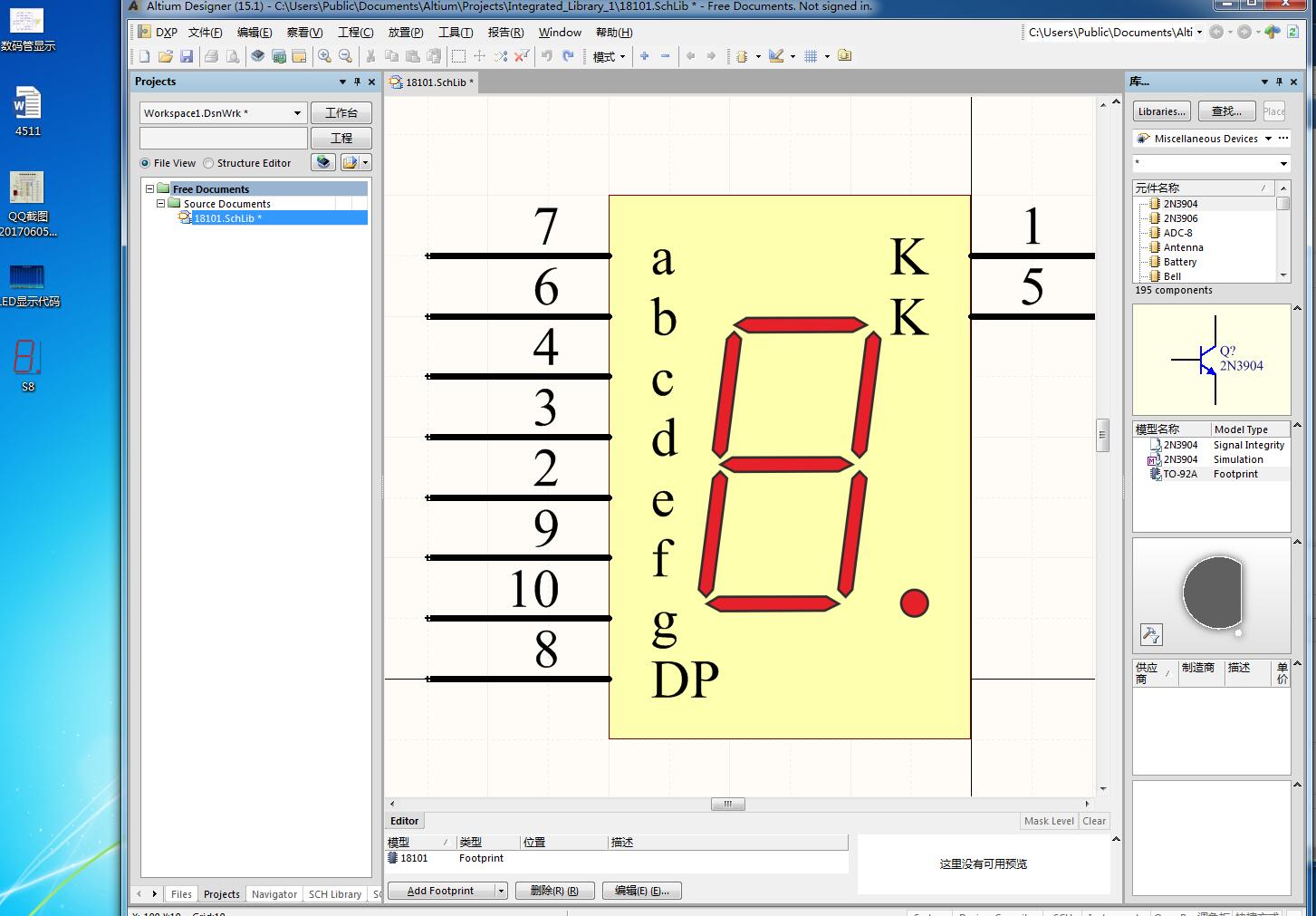Switch to the SCH Library tab

(335, 893)
